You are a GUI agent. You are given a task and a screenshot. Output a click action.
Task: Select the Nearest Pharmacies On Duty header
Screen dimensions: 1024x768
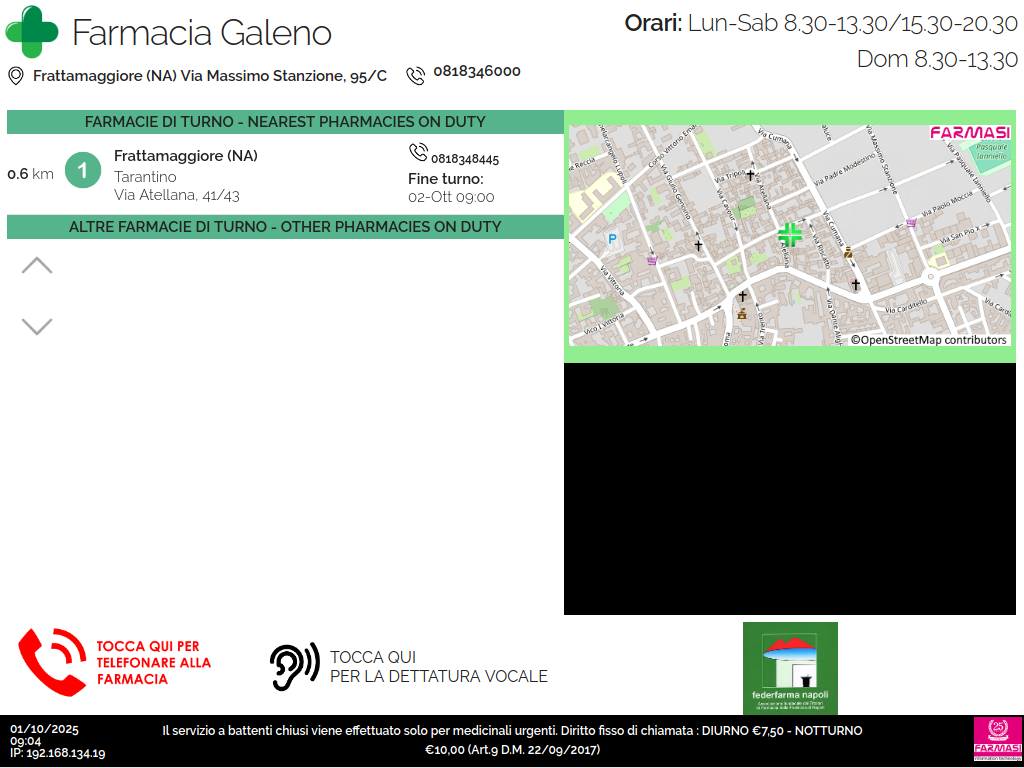tap(285, 122)
